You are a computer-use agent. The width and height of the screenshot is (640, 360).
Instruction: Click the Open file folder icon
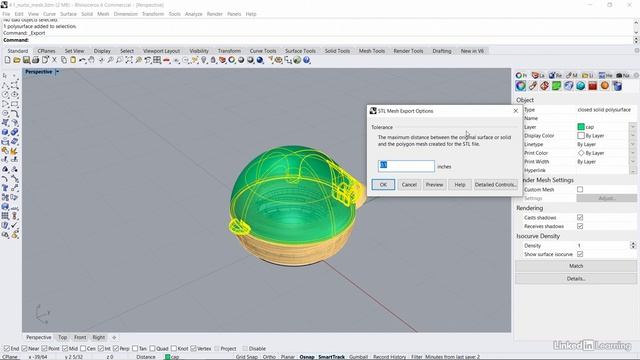coord(17,60)
